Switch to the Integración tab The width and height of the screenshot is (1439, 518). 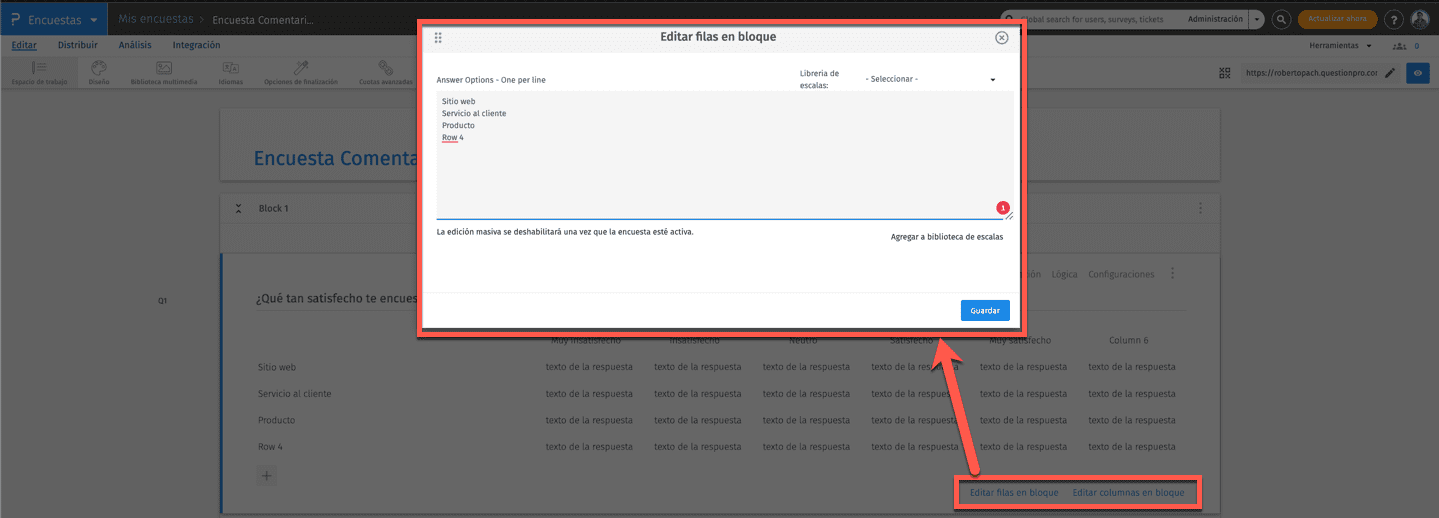pyautogui.click(x=196, y=45)
